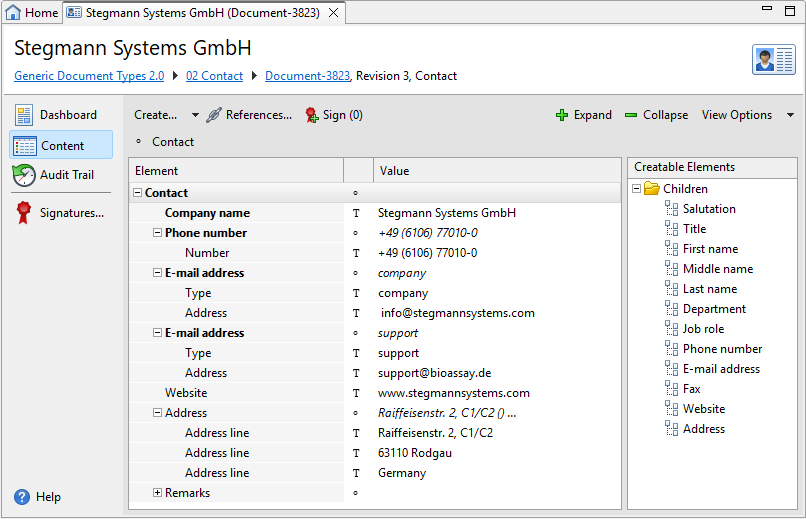Click the Title element icon
The height and width of the screenshot is (519, 806).
[x=671, y=229]
